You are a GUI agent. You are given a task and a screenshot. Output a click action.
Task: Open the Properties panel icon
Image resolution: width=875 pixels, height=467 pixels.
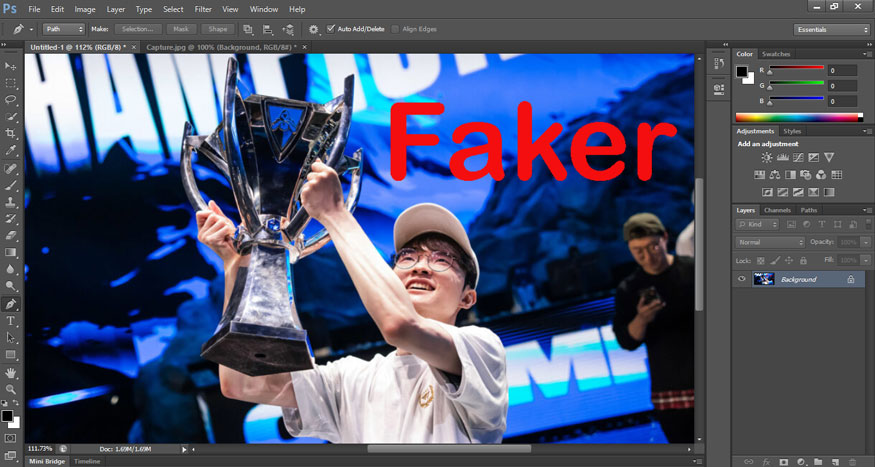[719, 88]
